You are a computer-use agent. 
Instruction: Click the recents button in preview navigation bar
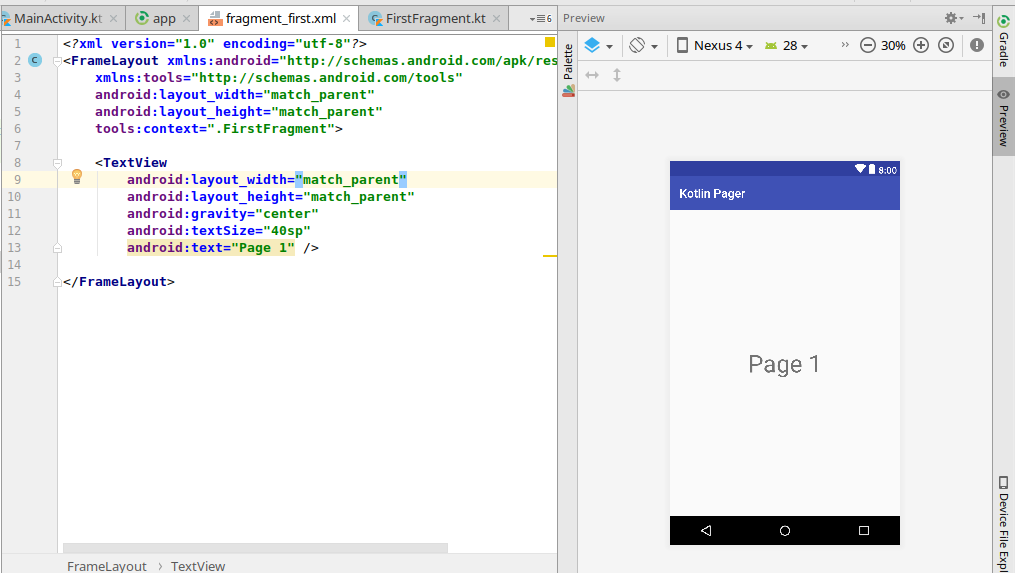click(864, 530)
